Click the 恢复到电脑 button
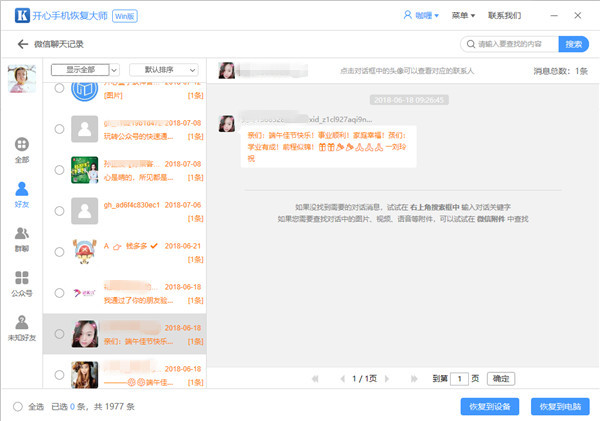This screenshot has height=421, width=600. point(560,406)
